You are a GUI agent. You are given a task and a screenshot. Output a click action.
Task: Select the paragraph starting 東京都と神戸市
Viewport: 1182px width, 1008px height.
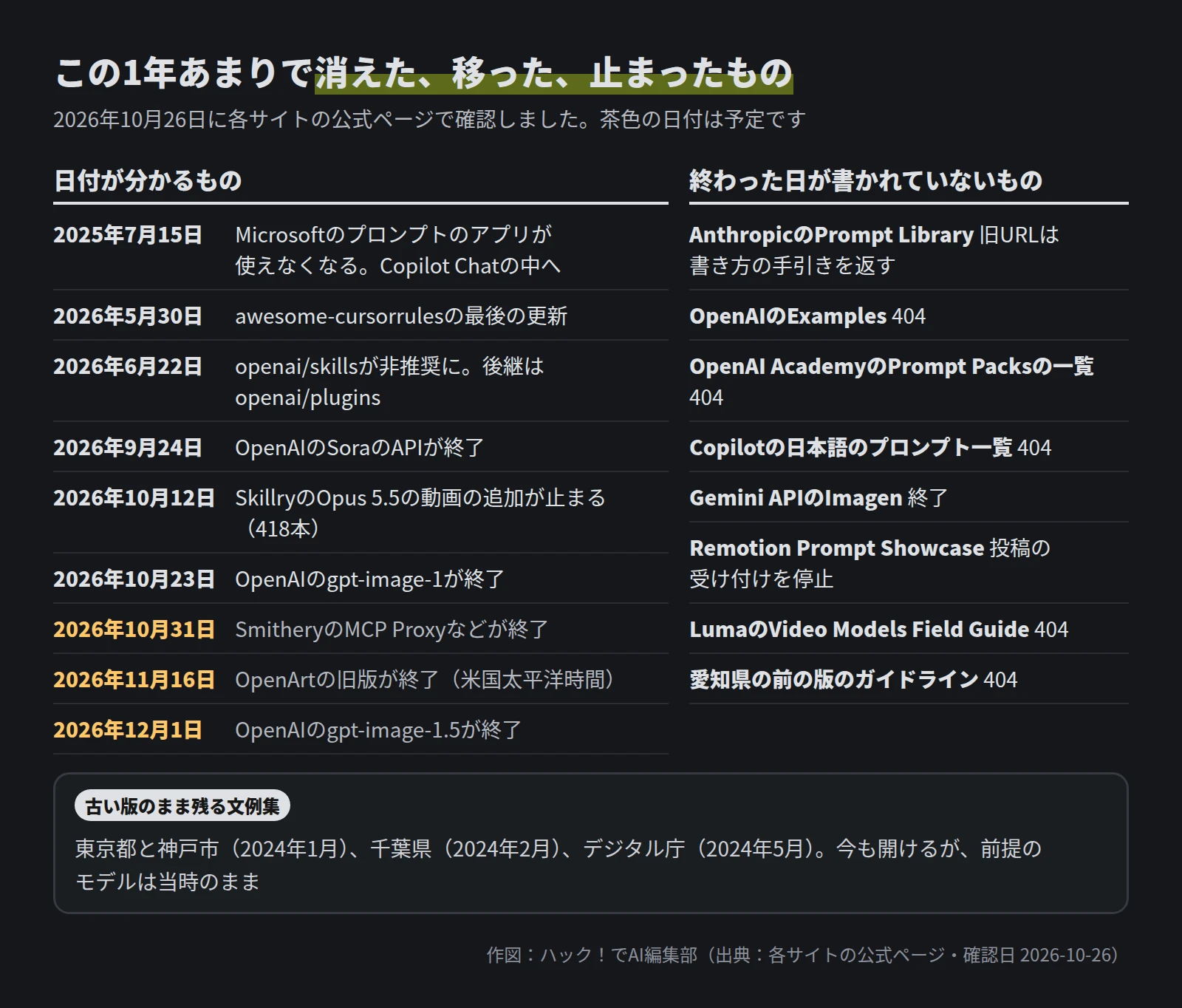click(x=558, y=865)
